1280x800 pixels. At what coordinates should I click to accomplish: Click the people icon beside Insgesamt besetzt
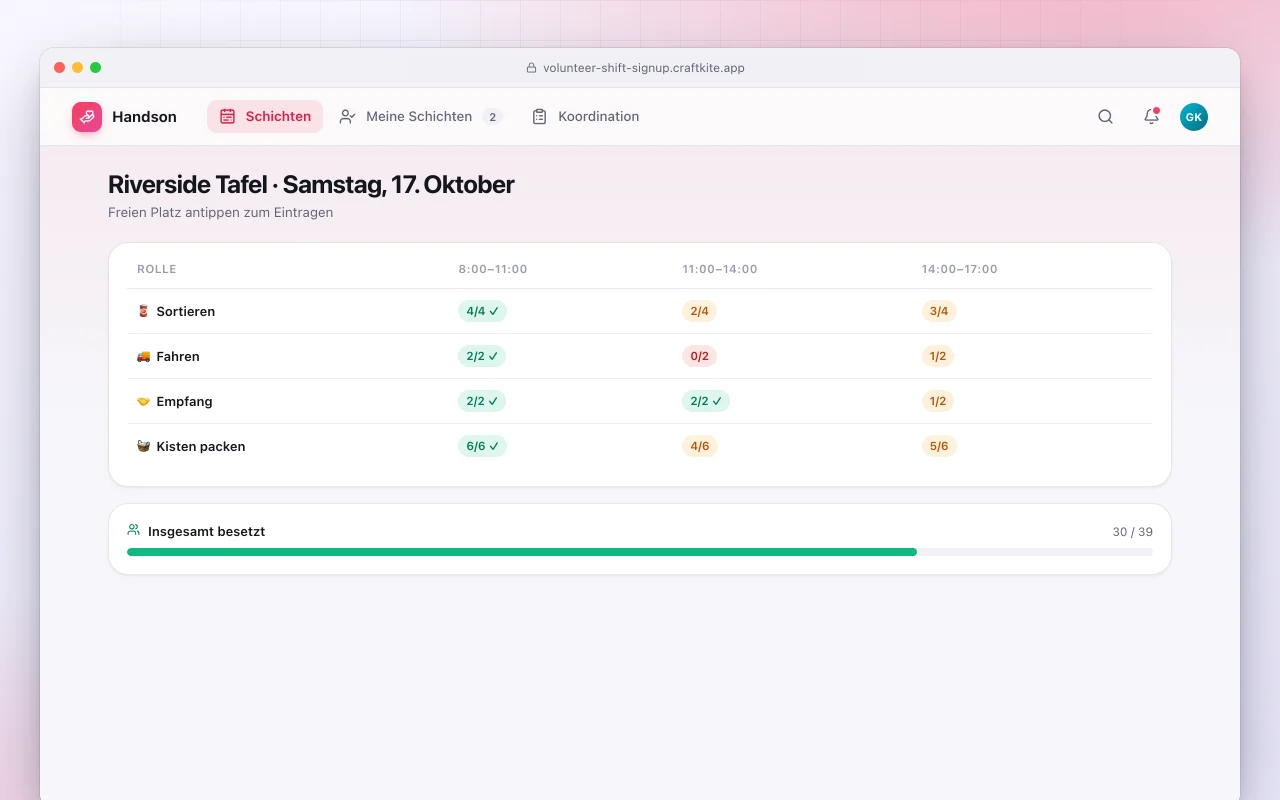pos(134,530)
